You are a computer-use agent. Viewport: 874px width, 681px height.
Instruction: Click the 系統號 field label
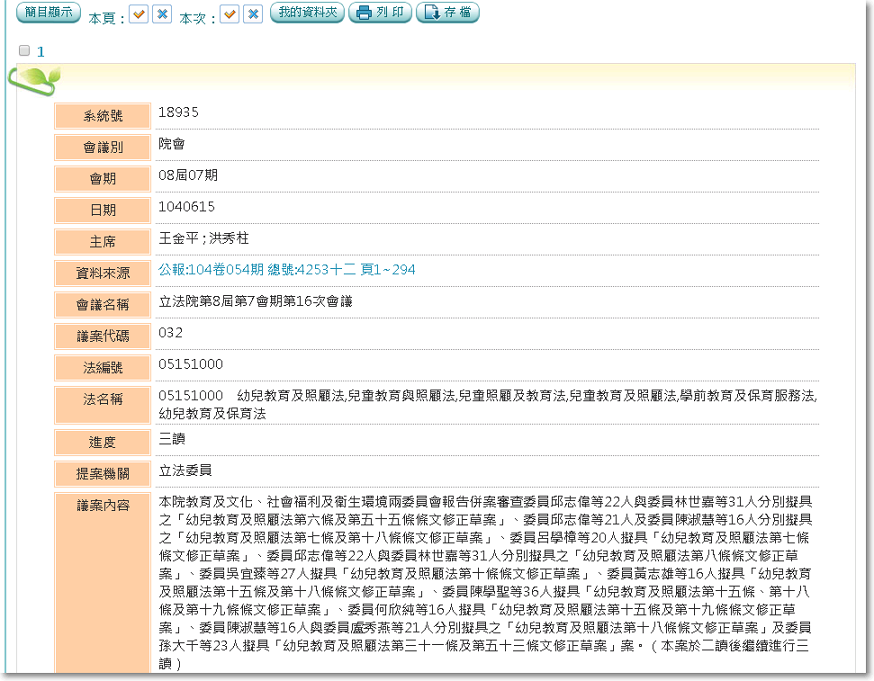[x=103, y=117]
